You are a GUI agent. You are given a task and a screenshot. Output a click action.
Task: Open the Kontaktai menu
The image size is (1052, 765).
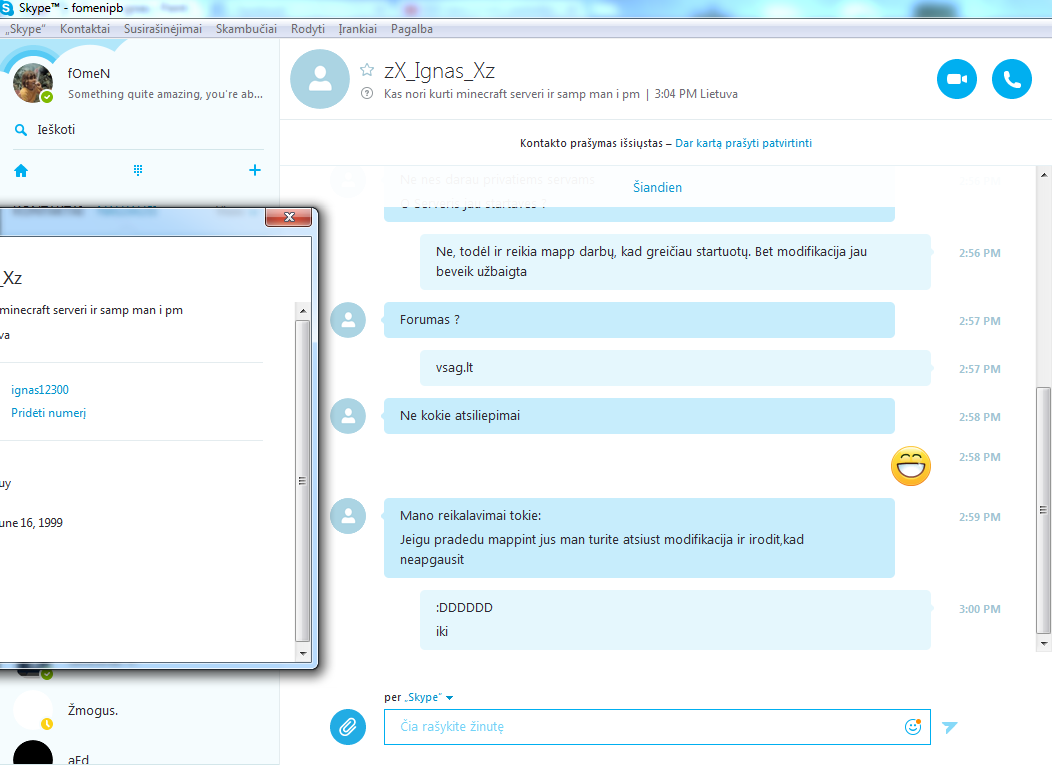[x=85, y=29]
